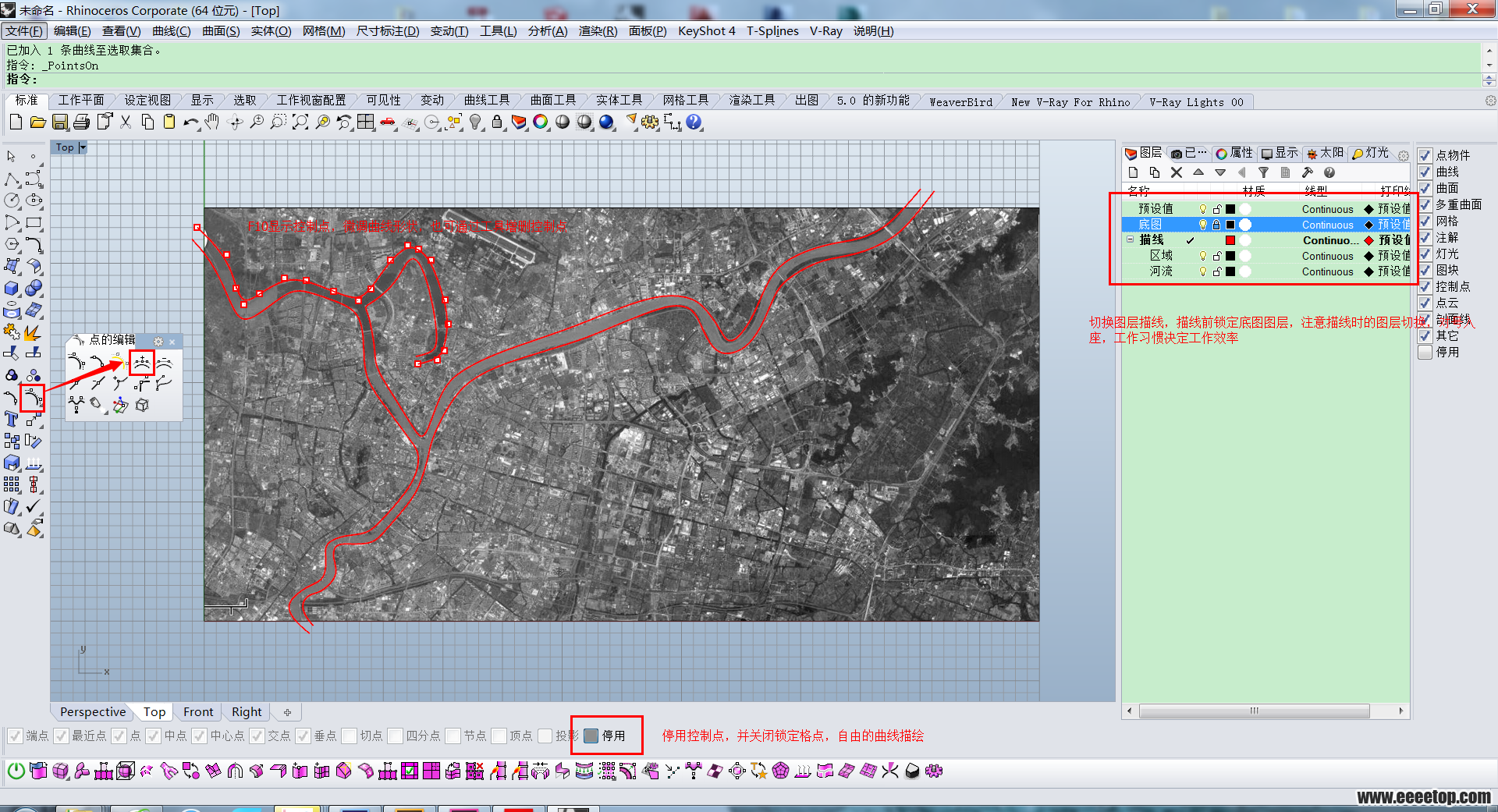The height and width of the screenshot is (812, 1498).
Task: Open a file with the folder icon
Action: click(x=37, y=122)
